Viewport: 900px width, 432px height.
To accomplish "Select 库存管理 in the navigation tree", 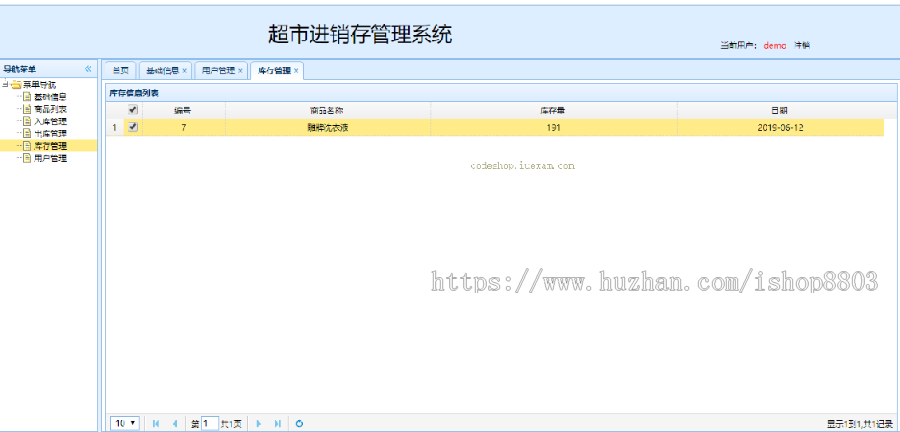I will (51, 146).
